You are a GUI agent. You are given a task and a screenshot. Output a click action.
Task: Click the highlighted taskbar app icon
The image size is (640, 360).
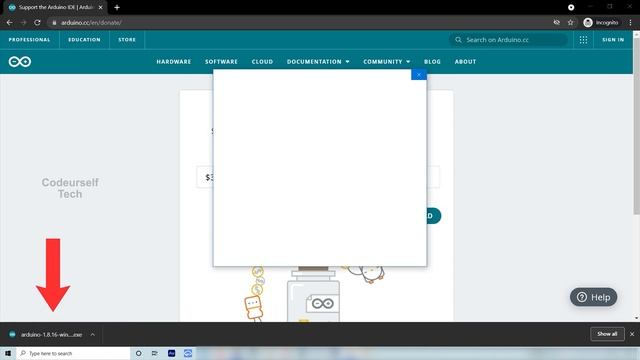click(x=188, y=353)
